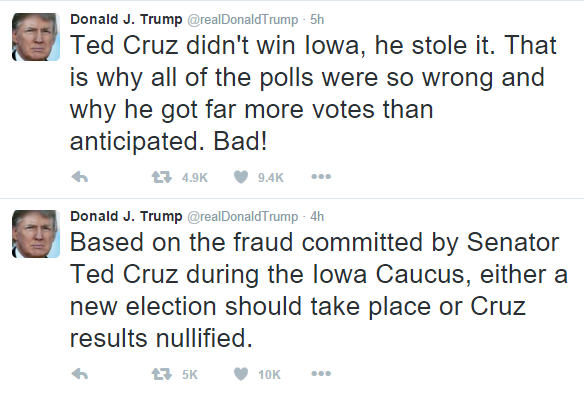Open more options on the second tweet
Screen dimensions: 584x393
pos(321,373)
